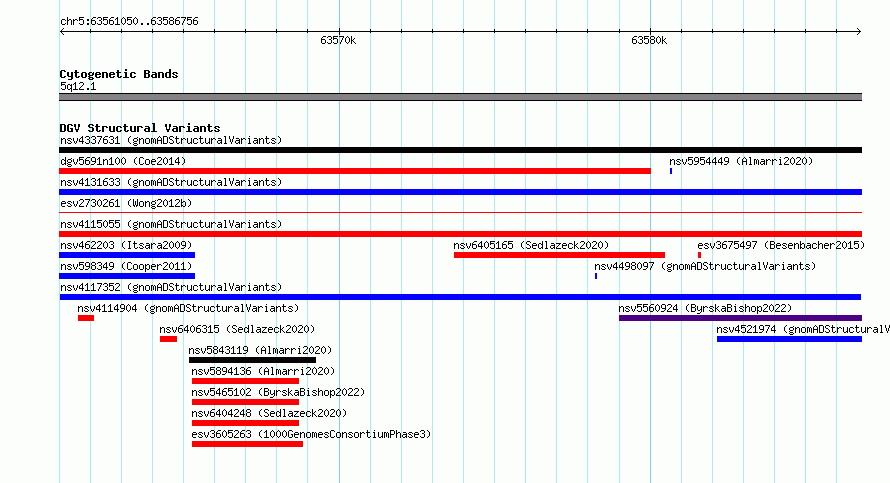Click the tiny blue nsv5954449 marker
Image resolution: width=890 pixels, height=483 pixels.
[x=671, y=171]
